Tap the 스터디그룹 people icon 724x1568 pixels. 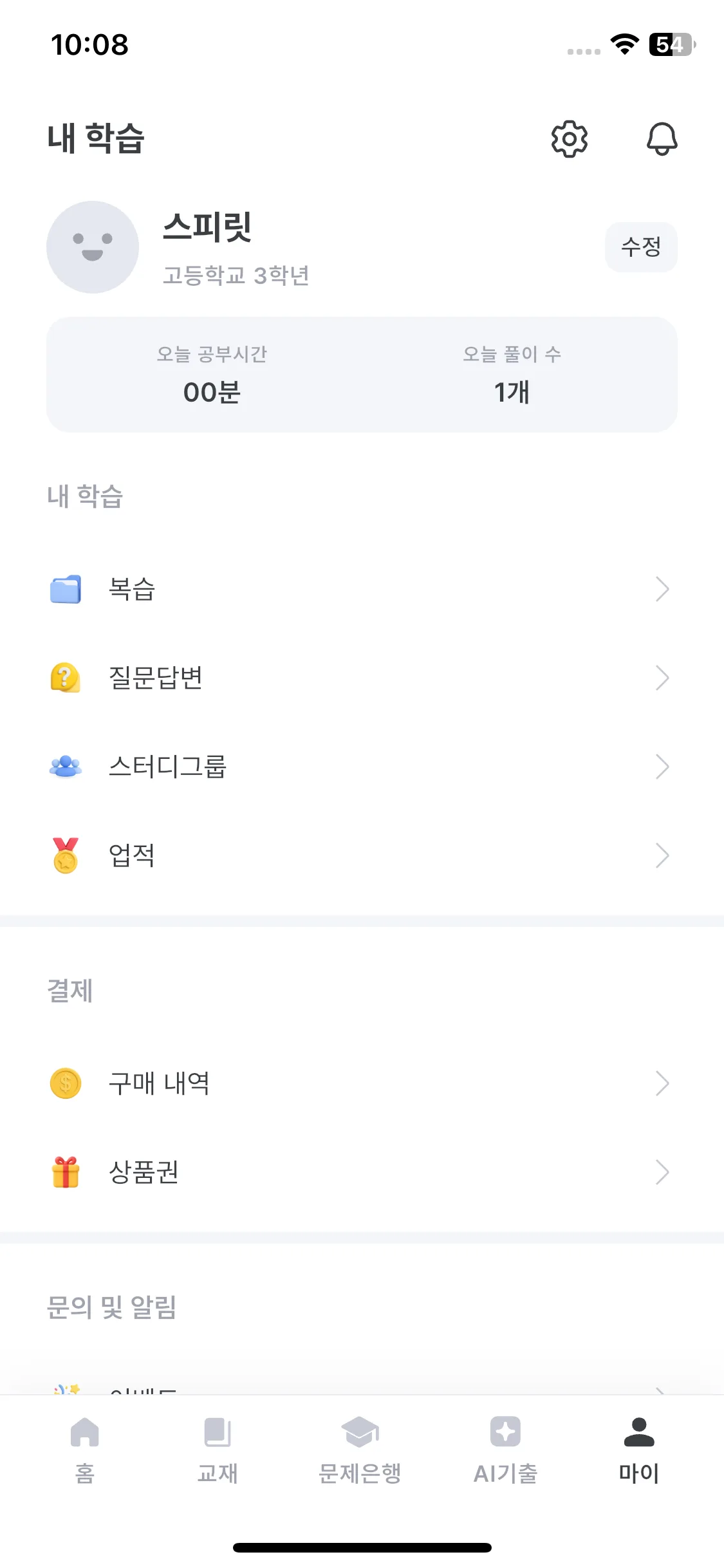[66, 767]
